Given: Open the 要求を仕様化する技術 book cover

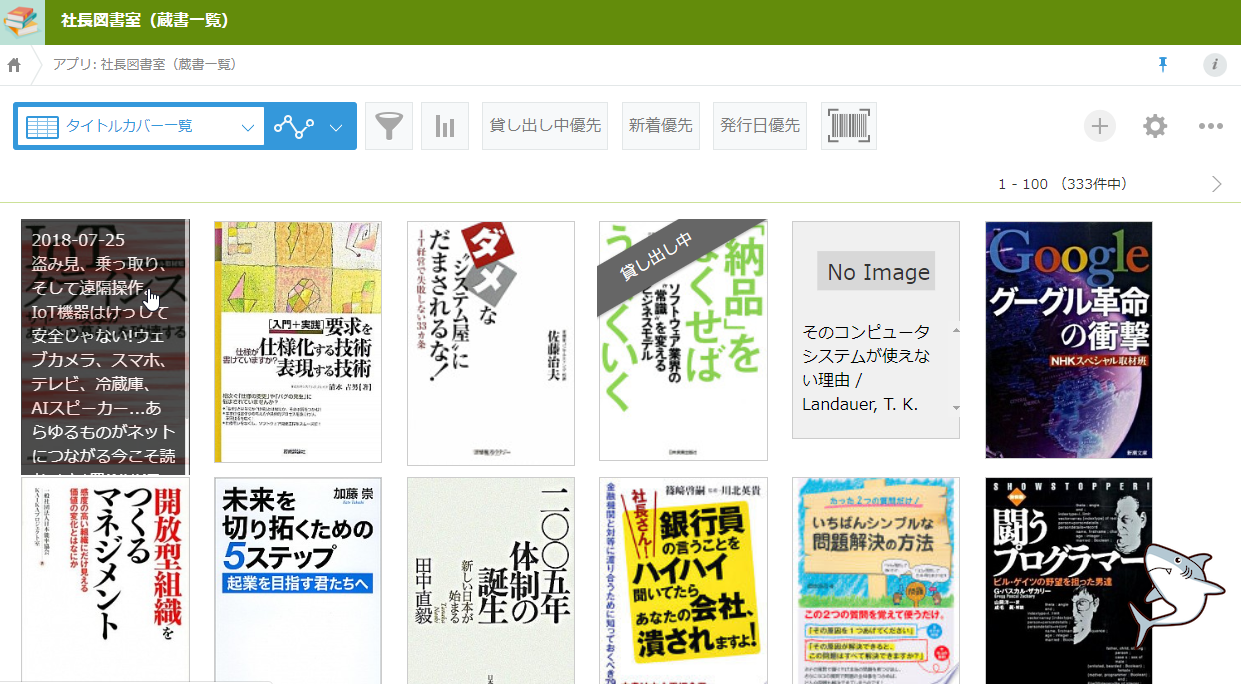Looking at the screenshot, I should 298,342.
